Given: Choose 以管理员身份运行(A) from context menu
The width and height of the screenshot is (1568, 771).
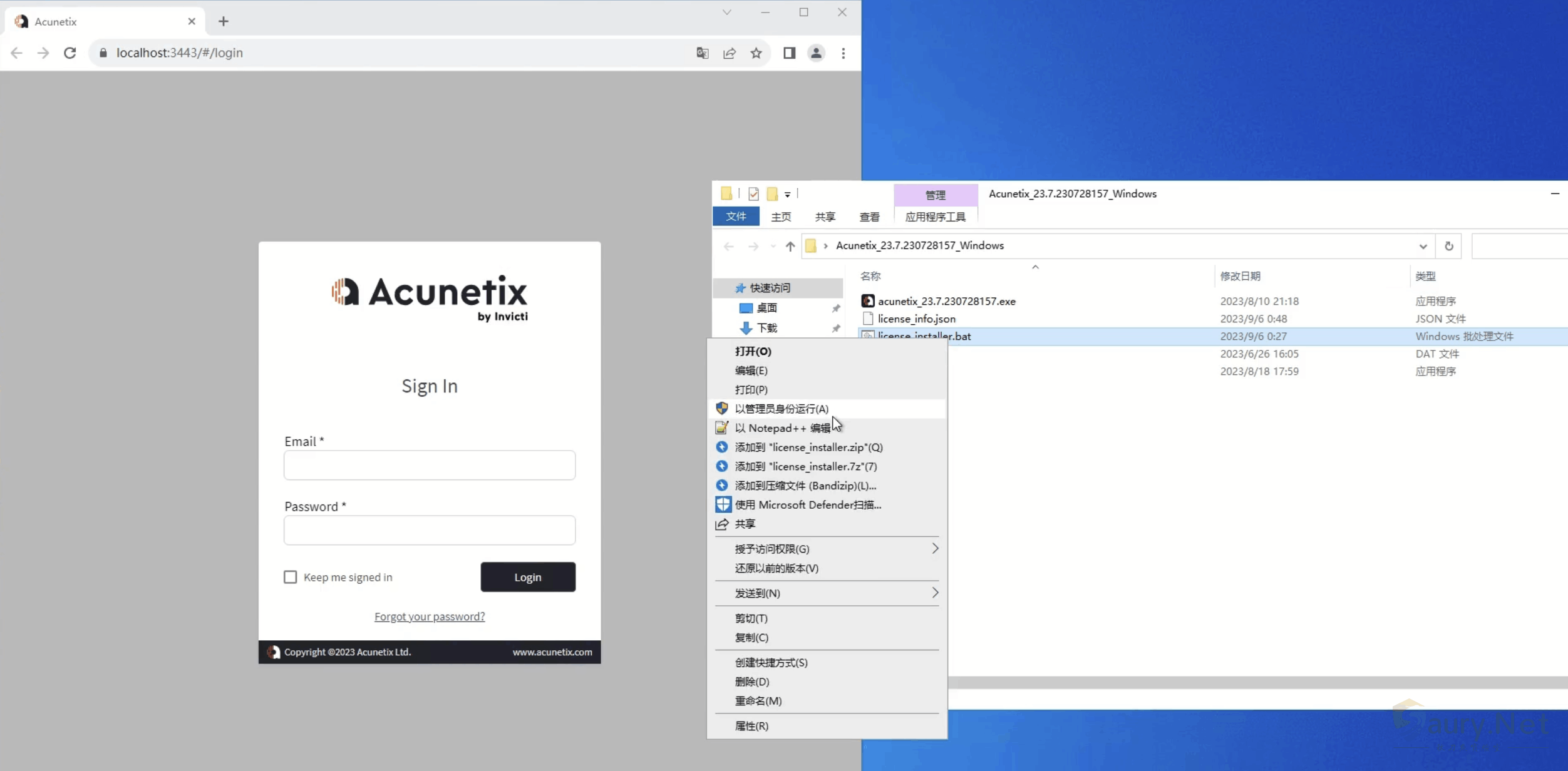Looking at the screenshot, I should [781, 409].
